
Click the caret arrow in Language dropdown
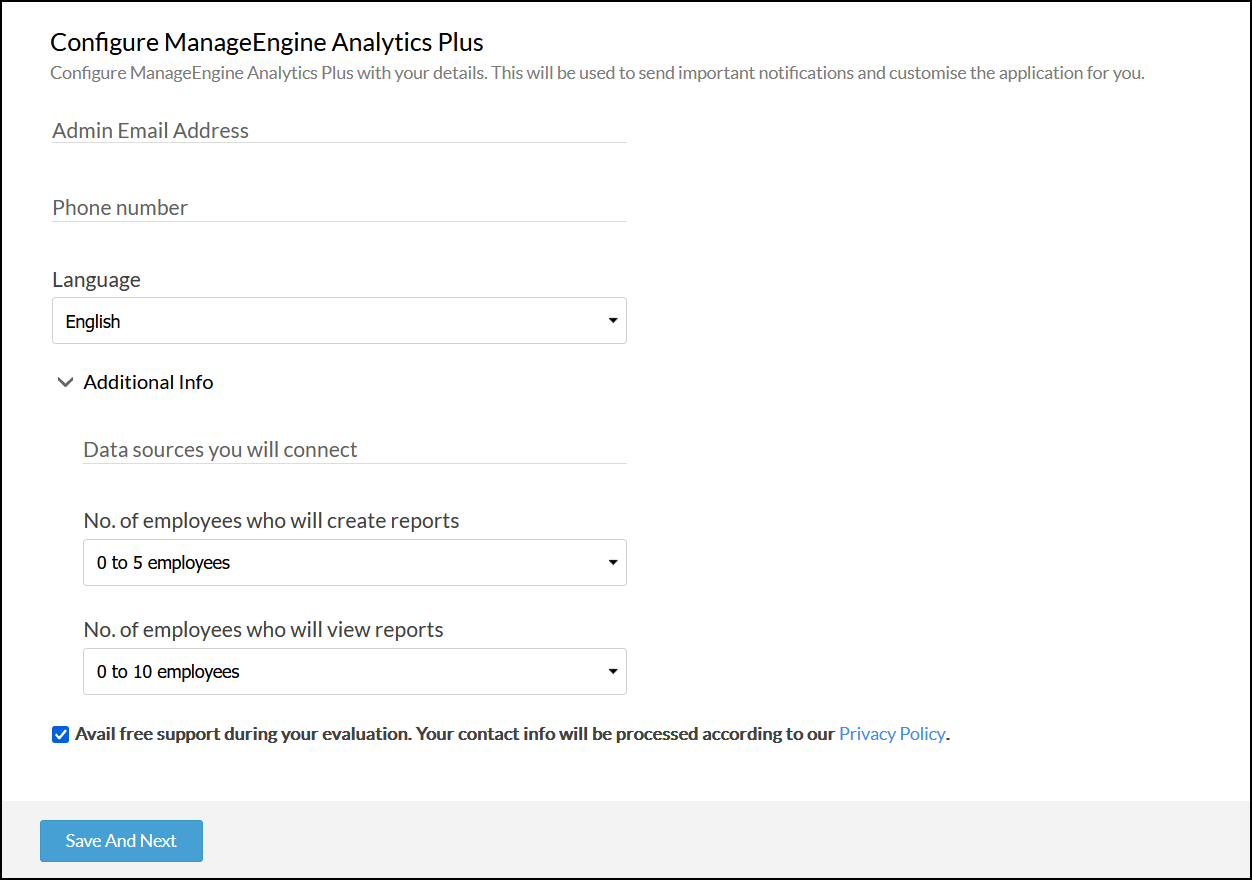613,321
